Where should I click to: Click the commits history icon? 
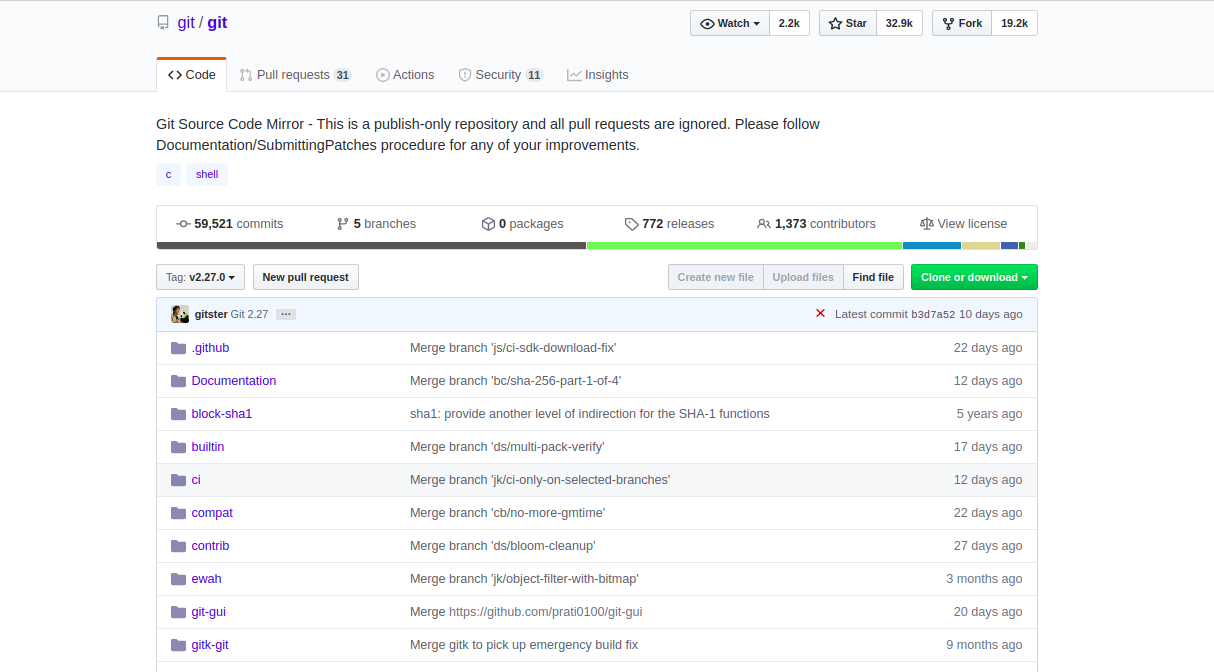183,224
